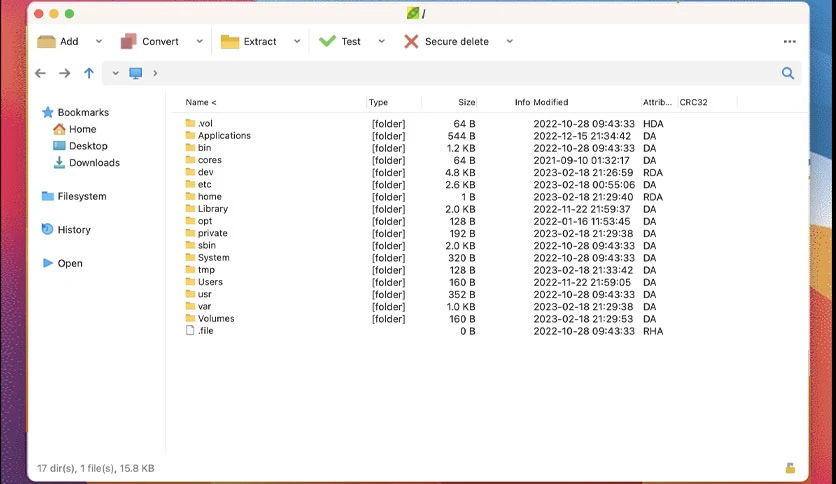Expand the Add dropdown arrow
Screen dimensions: 836x484
click(x=99, y=41)
